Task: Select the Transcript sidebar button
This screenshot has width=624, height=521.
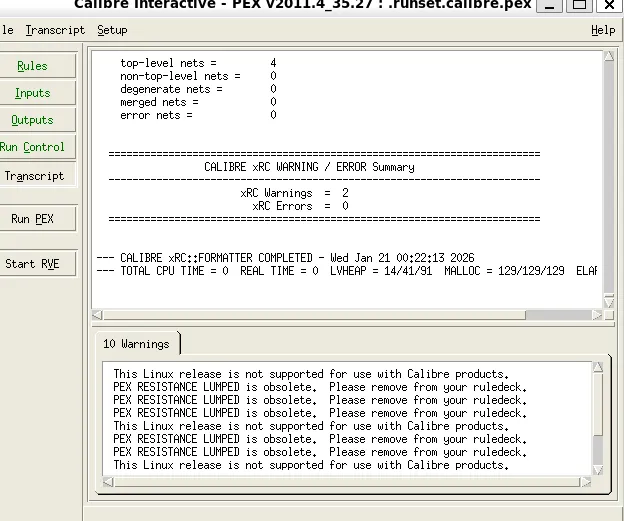Action: click(33, 176)
